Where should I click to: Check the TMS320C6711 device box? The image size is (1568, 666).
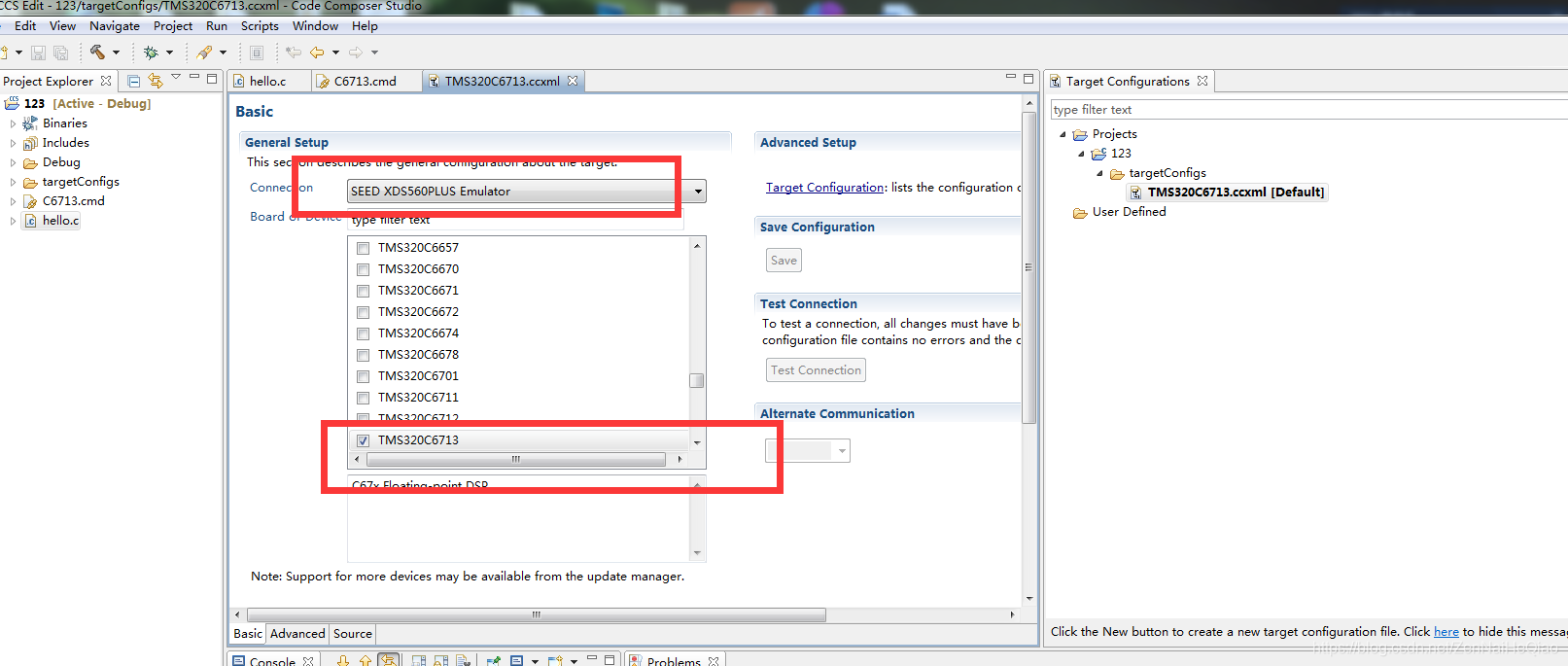[363, 398]
